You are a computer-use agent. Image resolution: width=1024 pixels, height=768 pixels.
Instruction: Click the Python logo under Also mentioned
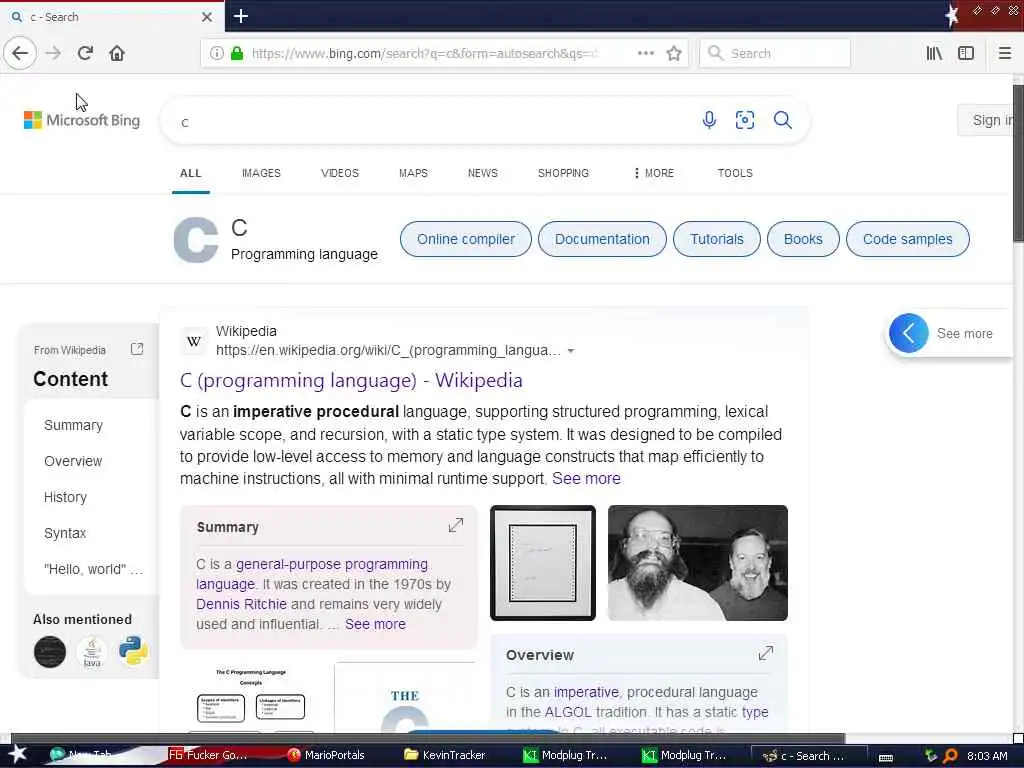[133, 652]
